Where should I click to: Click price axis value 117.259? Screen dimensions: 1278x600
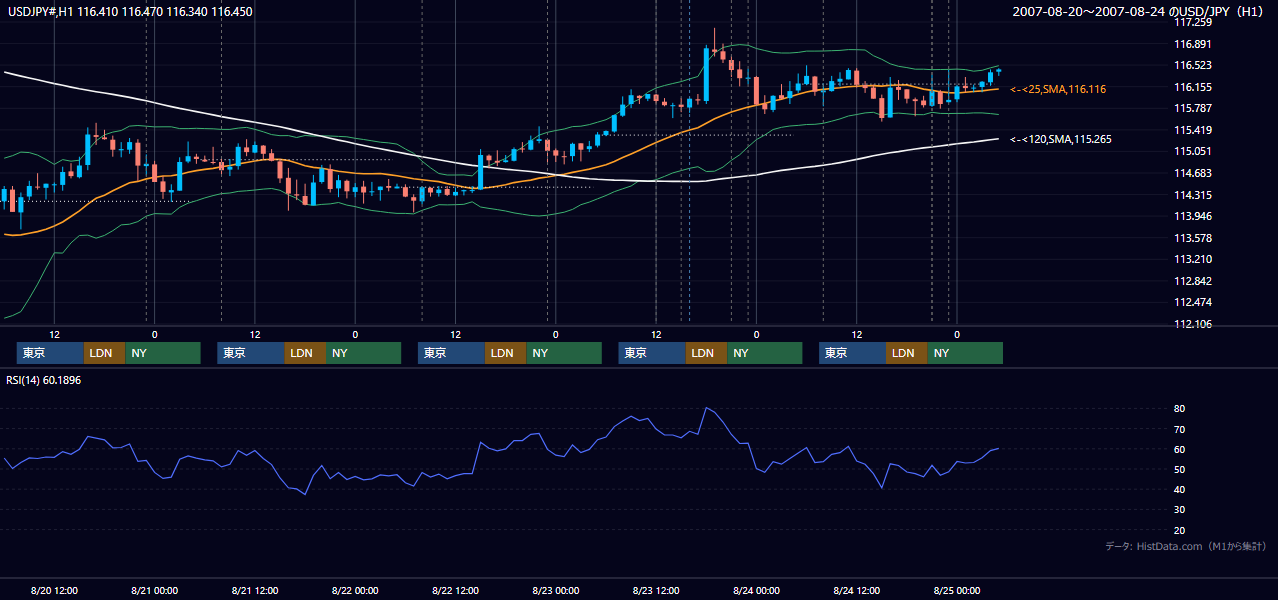pos(1192,22)
